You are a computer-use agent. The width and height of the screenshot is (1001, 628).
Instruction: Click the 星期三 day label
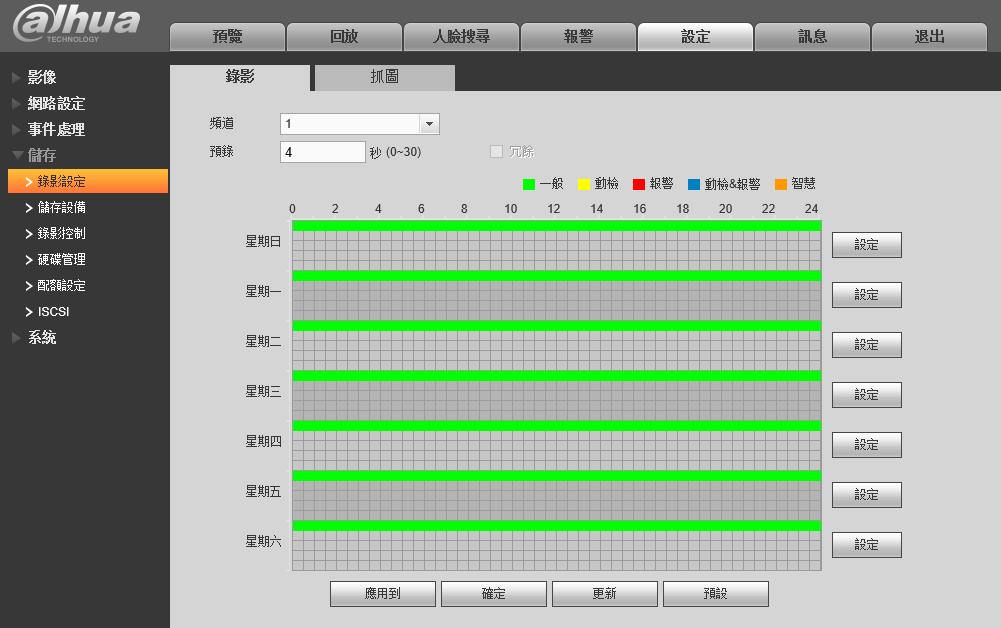[x=263, y=391]
